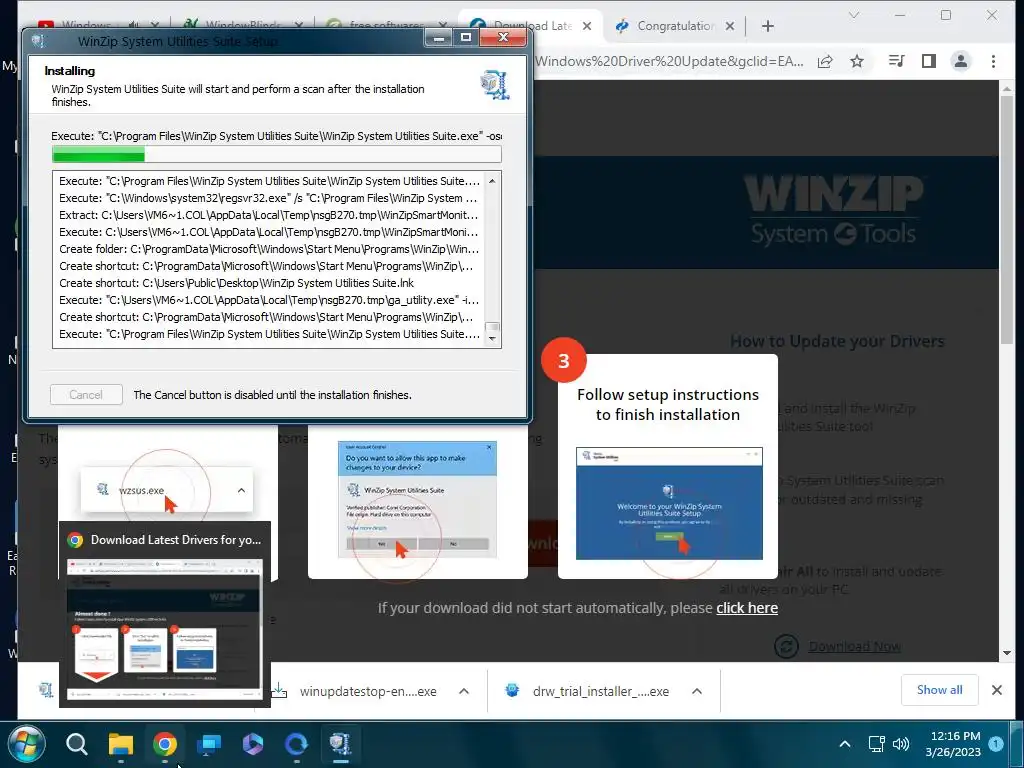Click the Chrome window preview thumbnail

pyautogui.click(x=165, y=629)
